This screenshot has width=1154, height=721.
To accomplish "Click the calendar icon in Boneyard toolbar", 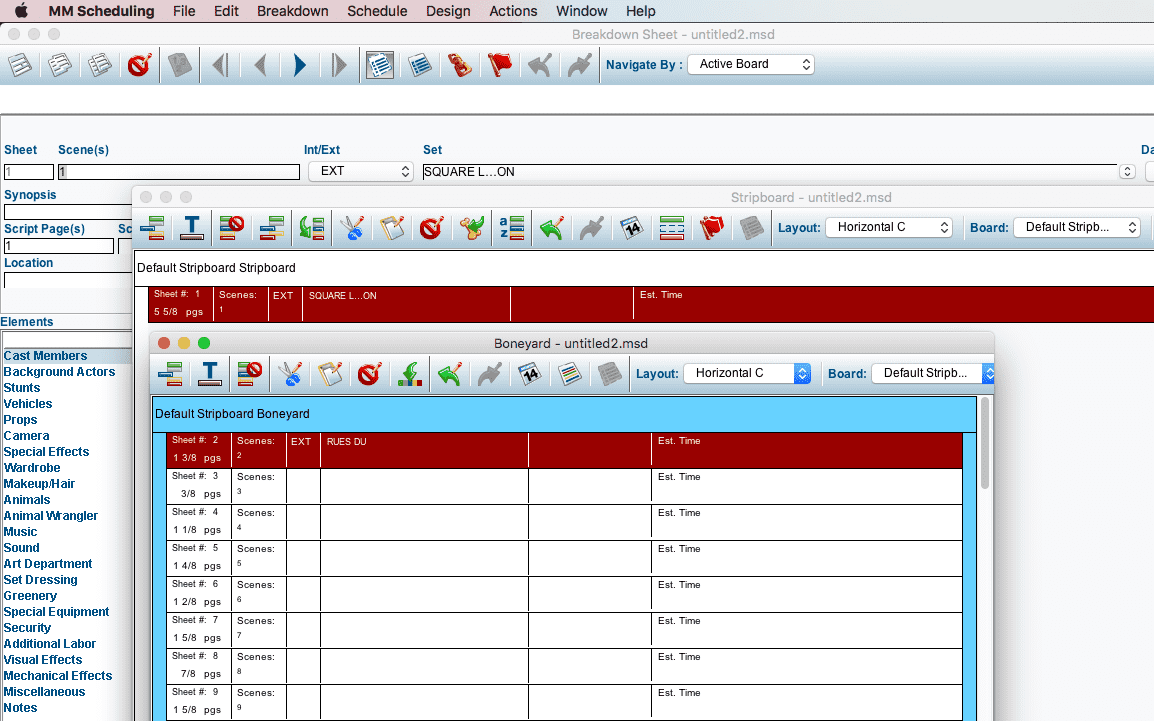I will 529,374.
